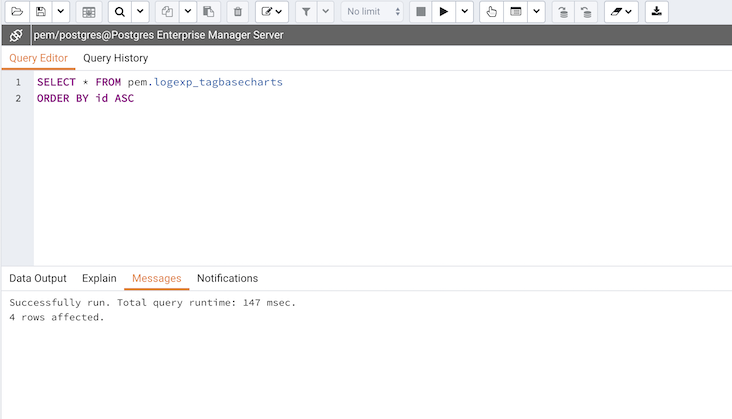Image resolution: width=732 pixels, height=419 pixels.
Task: Click logexp_tagbasecharts table name in query
Action: tap(218, 82)
